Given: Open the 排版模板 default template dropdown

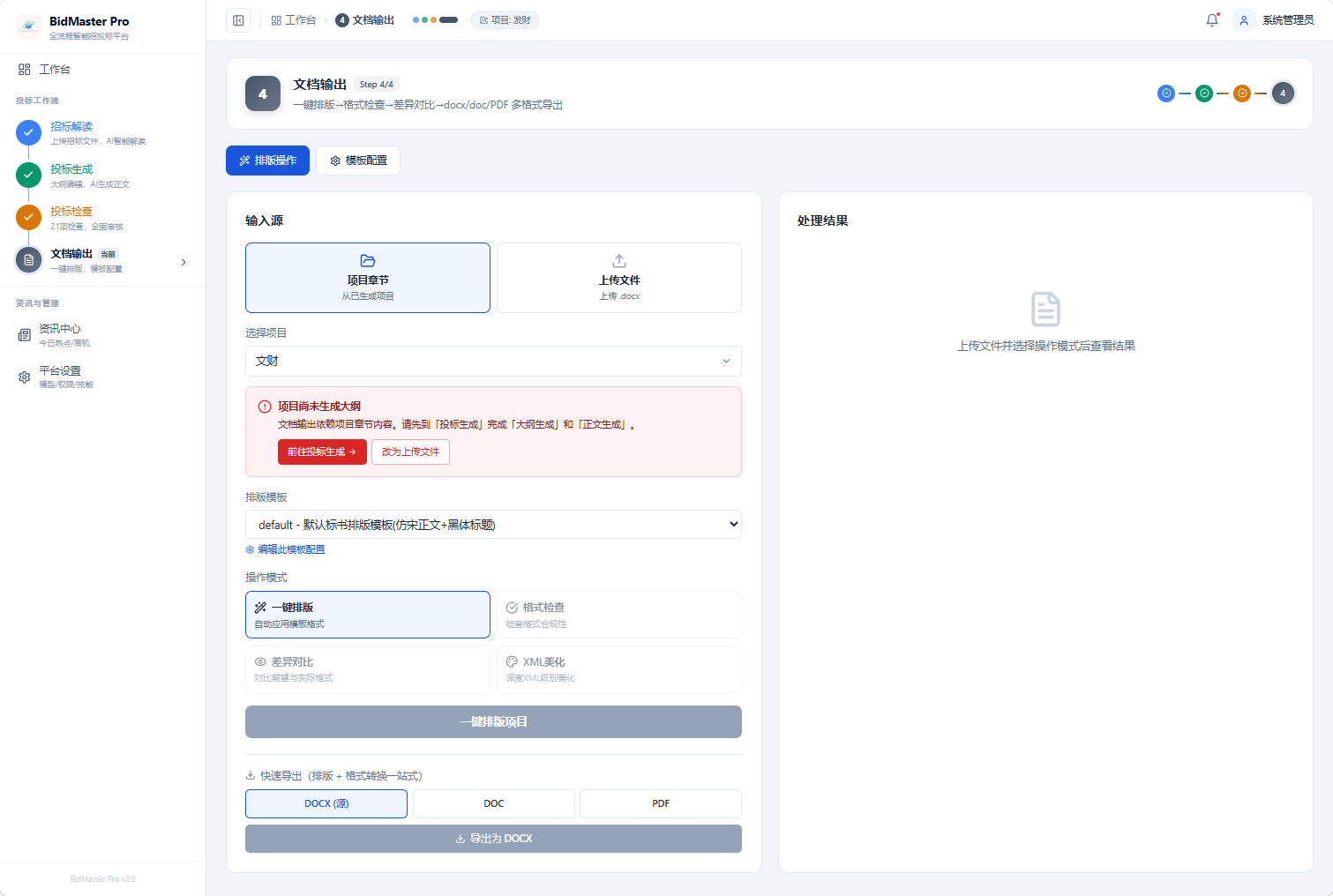Looking at the screenshot, I should pos(493,525).
